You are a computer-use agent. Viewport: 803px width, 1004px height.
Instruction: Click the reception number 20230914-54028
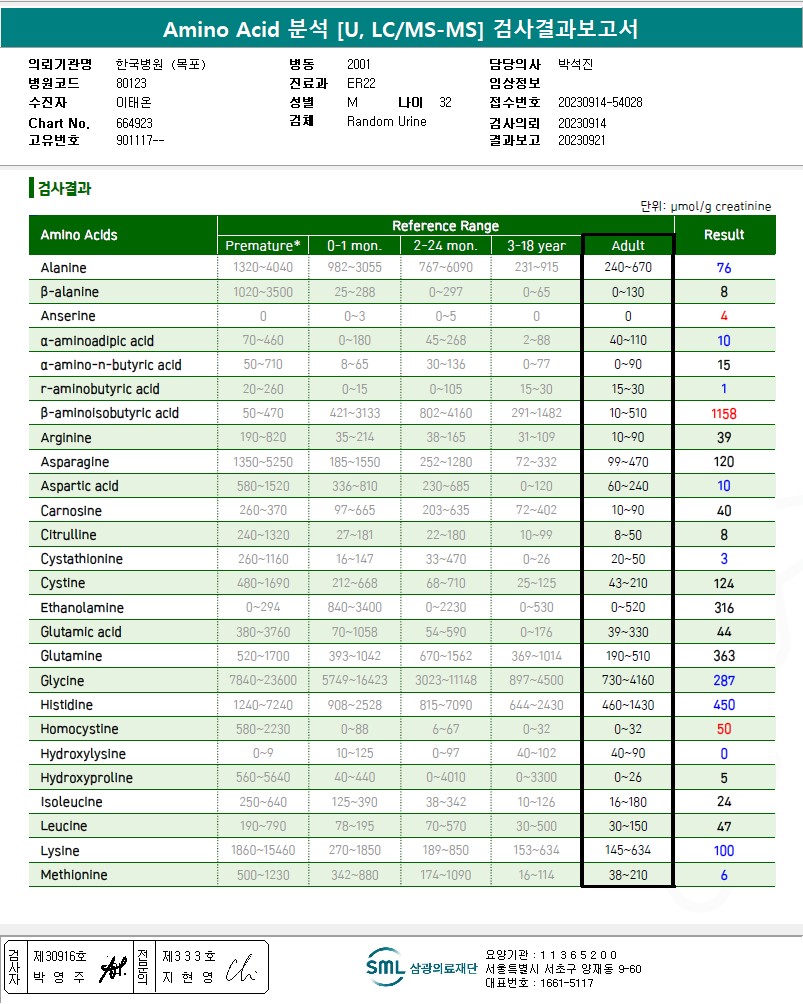[600, 102]
